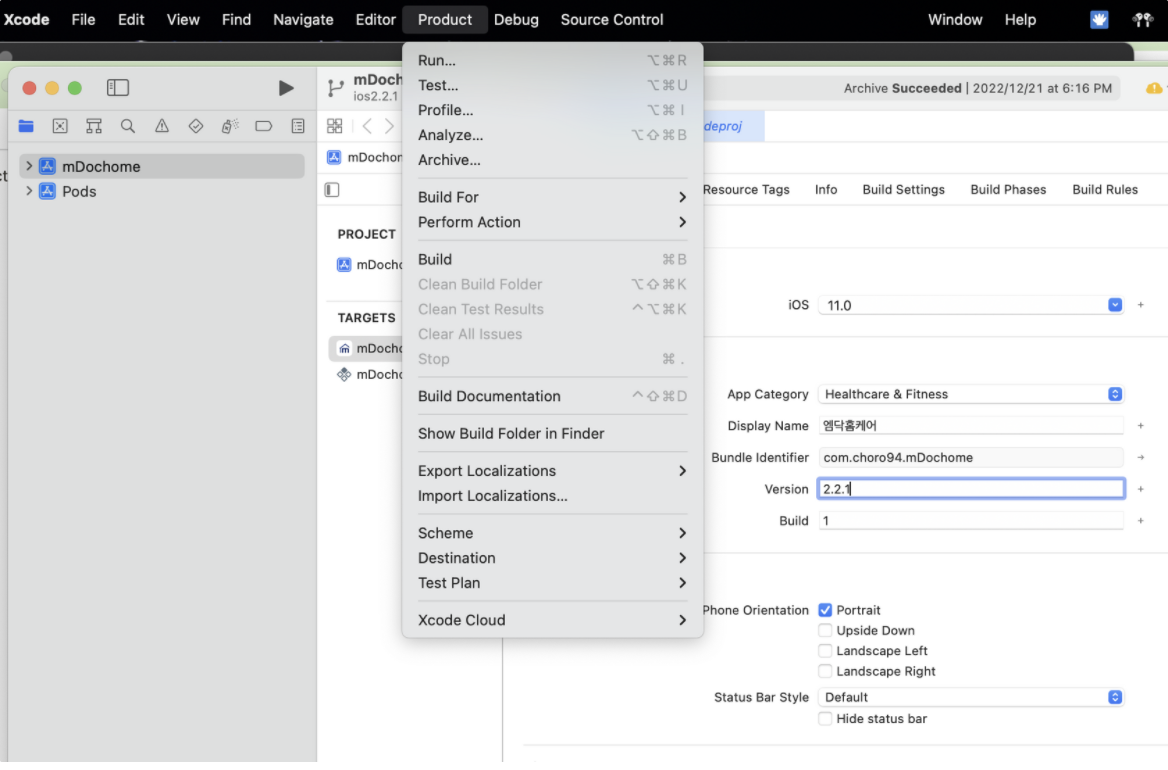Click the yellow warning indicator in the toolbar
This screenshot has width=1168, height=770.
1154,88
